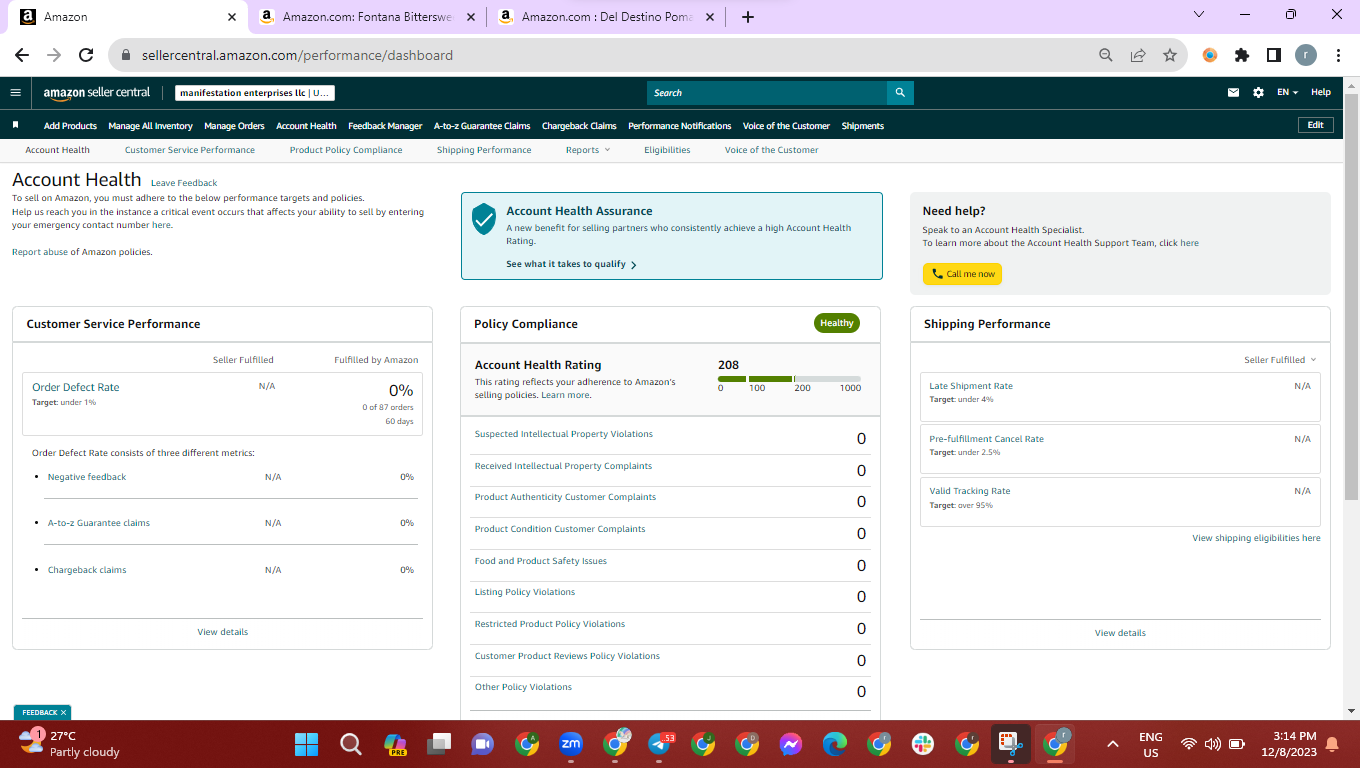Image resolution: width=1360 pixels, height=768 pixels.
Task: Open the Extensions puzzle icon
Action: 1242,56
